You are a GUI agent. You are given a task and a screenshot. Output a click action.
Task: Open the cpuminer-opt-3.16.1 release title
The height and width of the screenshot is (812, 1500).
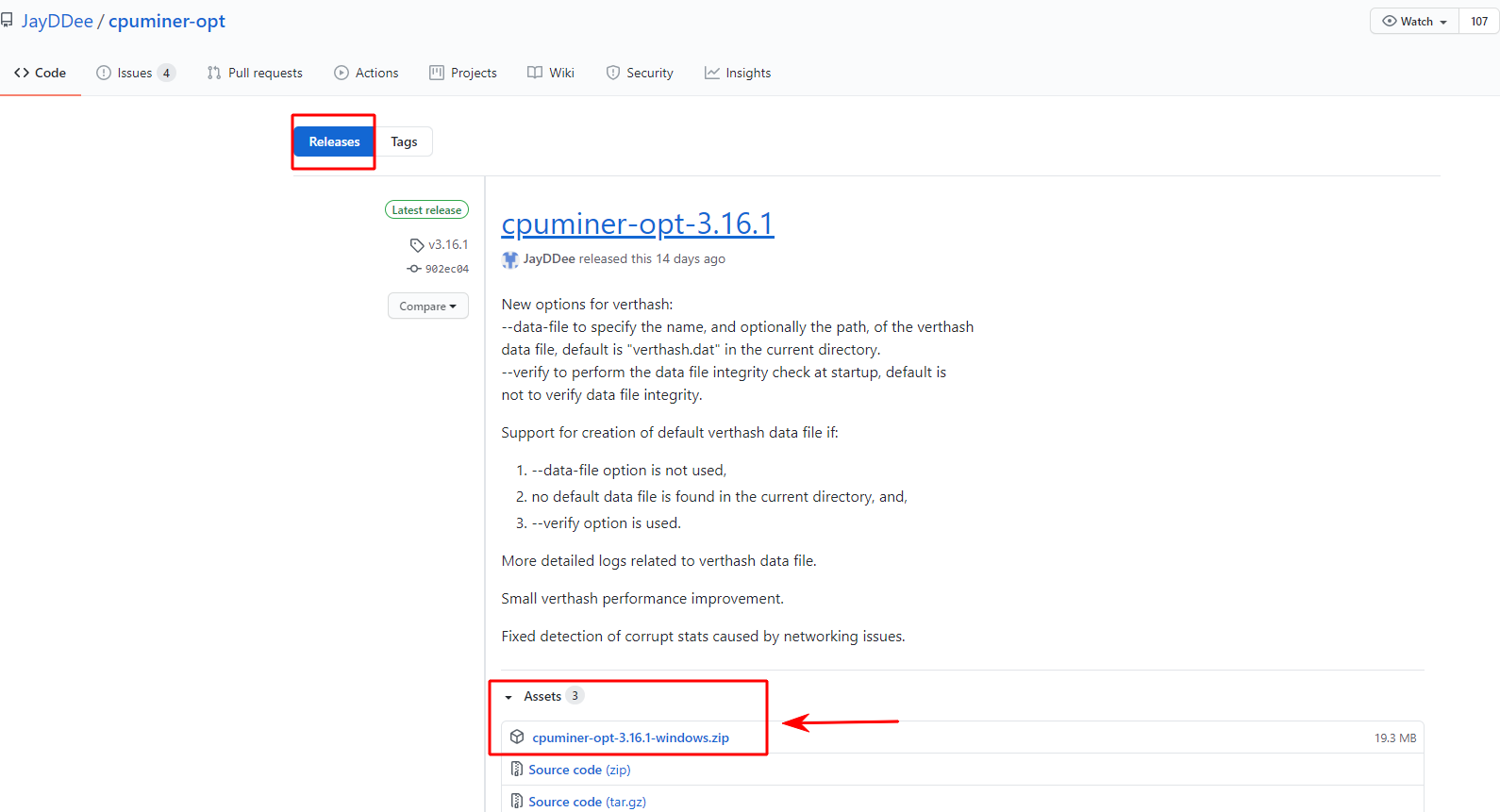[638, 224]
